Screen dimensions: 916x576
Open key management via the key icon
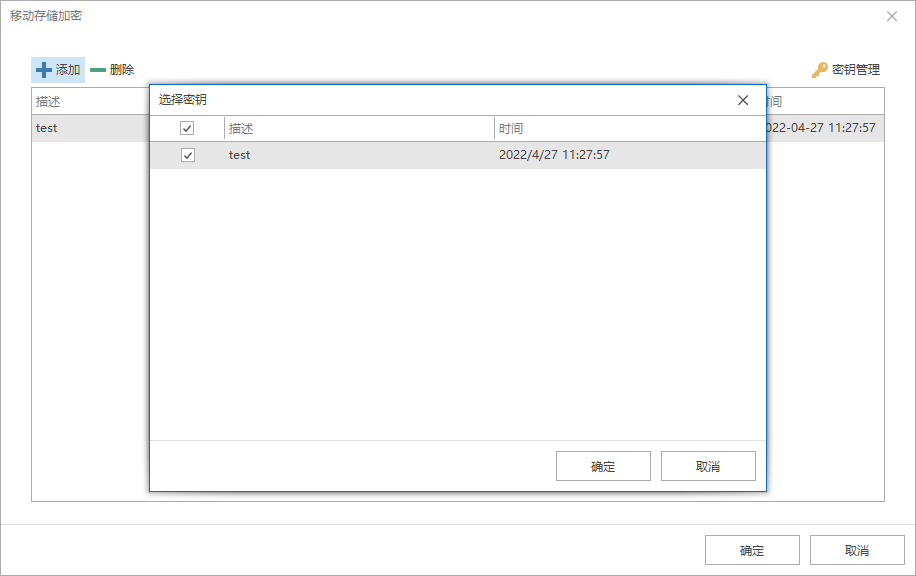click(x=820, y=70)
